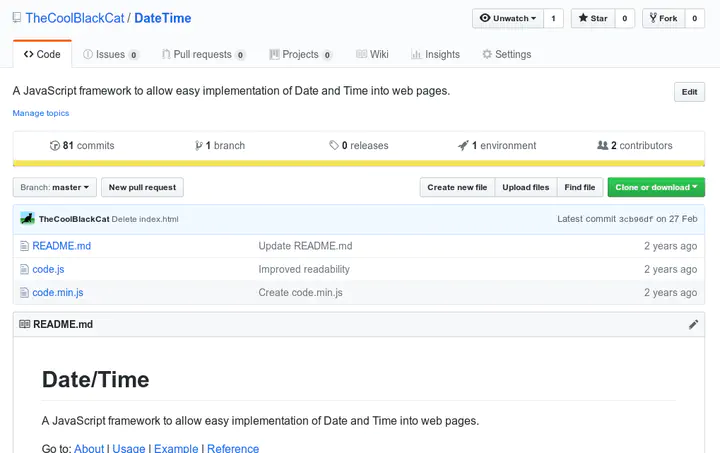Viewport: 720px width, 453px height.
Task: Click the New pull request button
Action: (142, 187)
